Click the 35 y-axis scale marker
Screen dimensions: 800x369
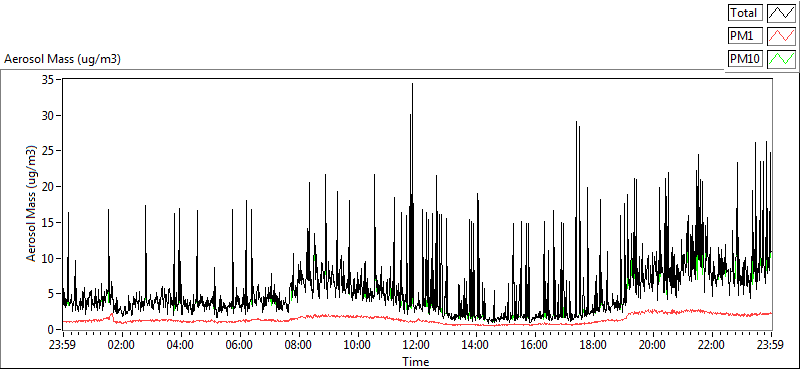click(48, 80)
